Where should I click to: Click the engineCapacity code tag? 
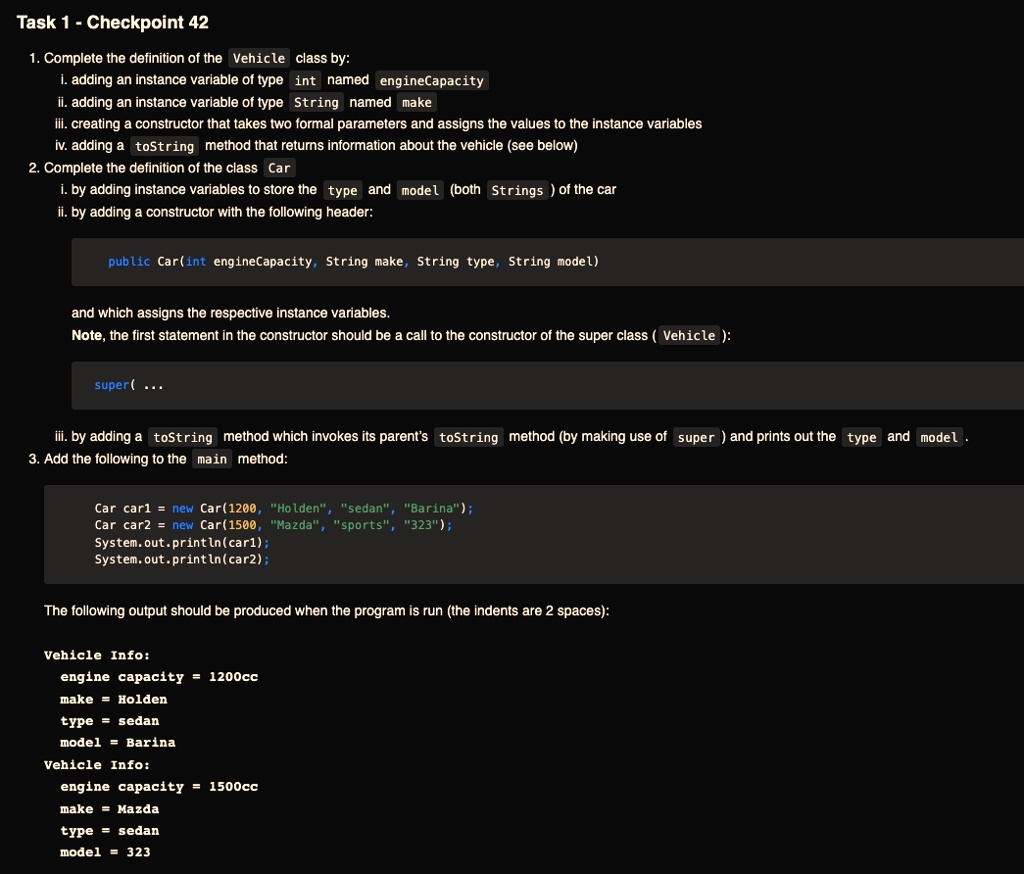click(432, 80)
